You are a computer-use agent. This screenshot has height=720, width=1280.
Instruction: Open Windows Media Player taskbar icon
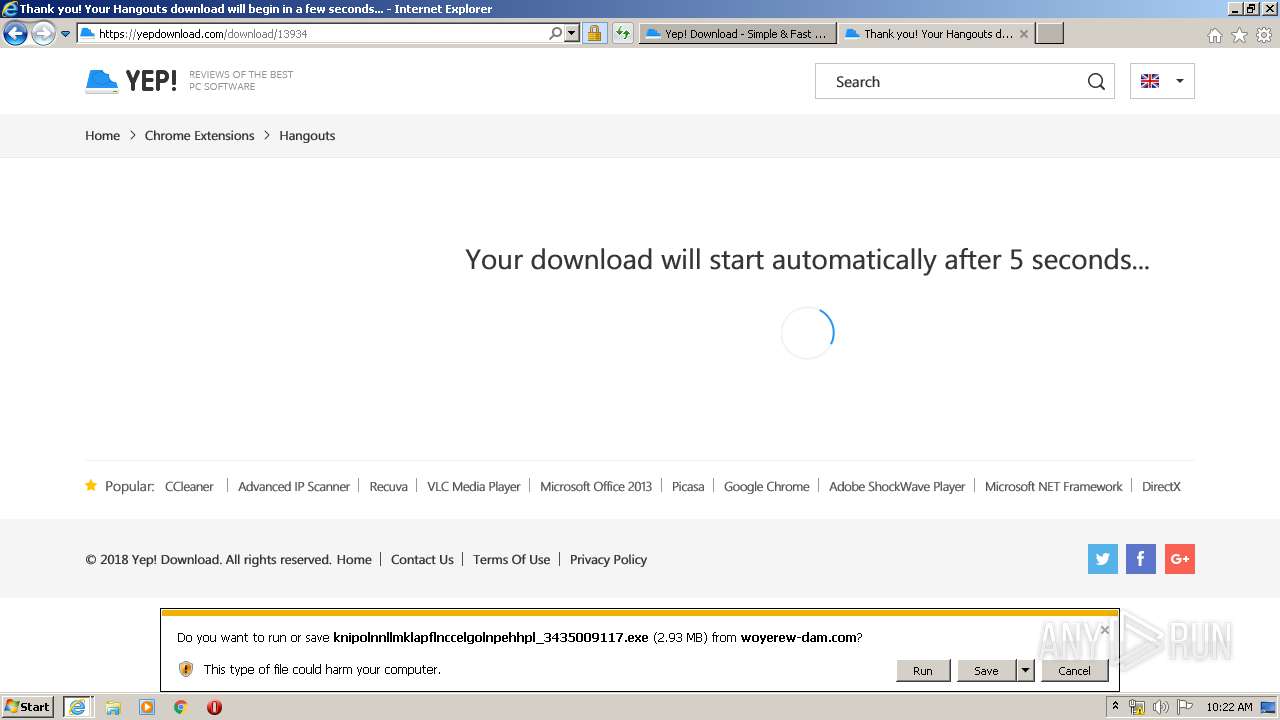[x=147, y=707]
